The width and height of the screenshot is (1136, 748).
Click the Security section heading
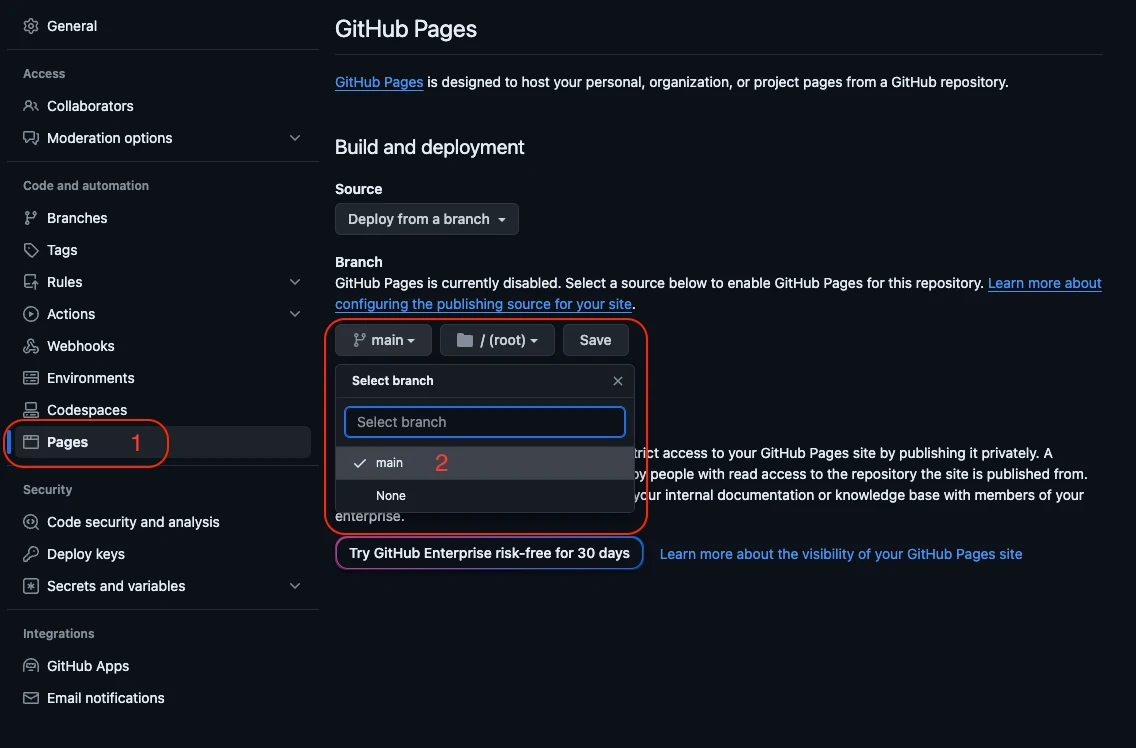coord(47,489)
